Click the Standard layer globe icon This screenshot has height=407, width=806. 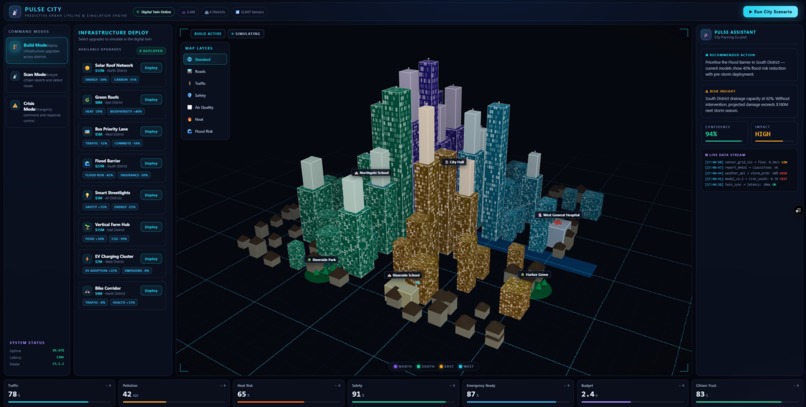pyautogui.click(x=190, y=60)
